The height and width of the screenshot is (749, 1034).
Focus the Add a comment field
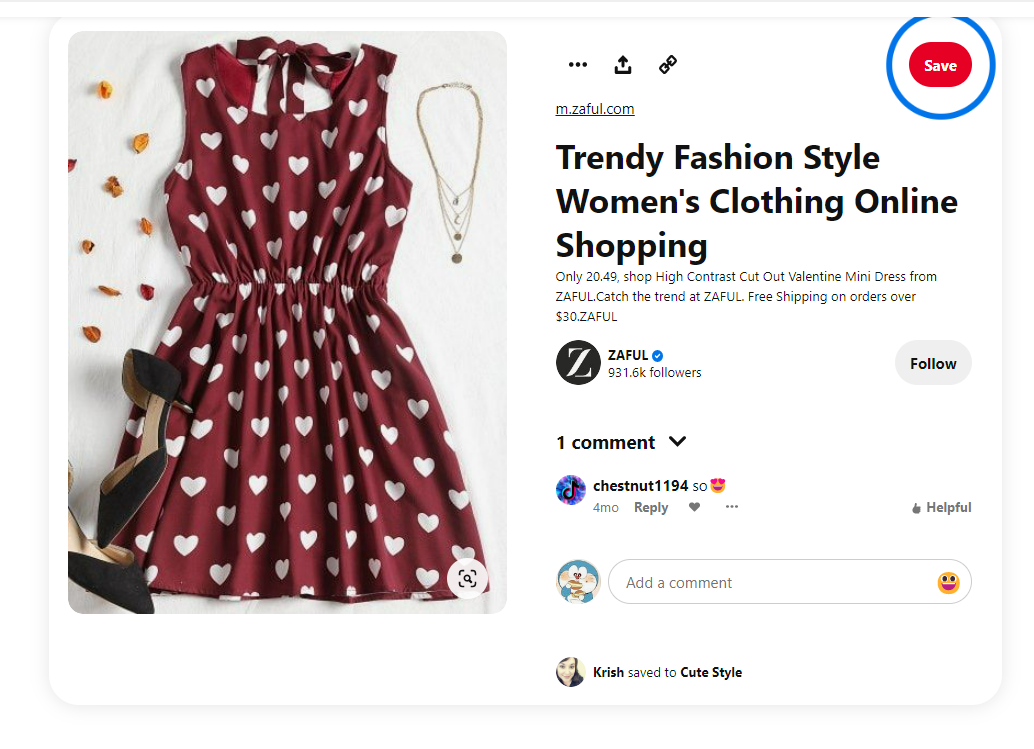click(x=770, y=582)
